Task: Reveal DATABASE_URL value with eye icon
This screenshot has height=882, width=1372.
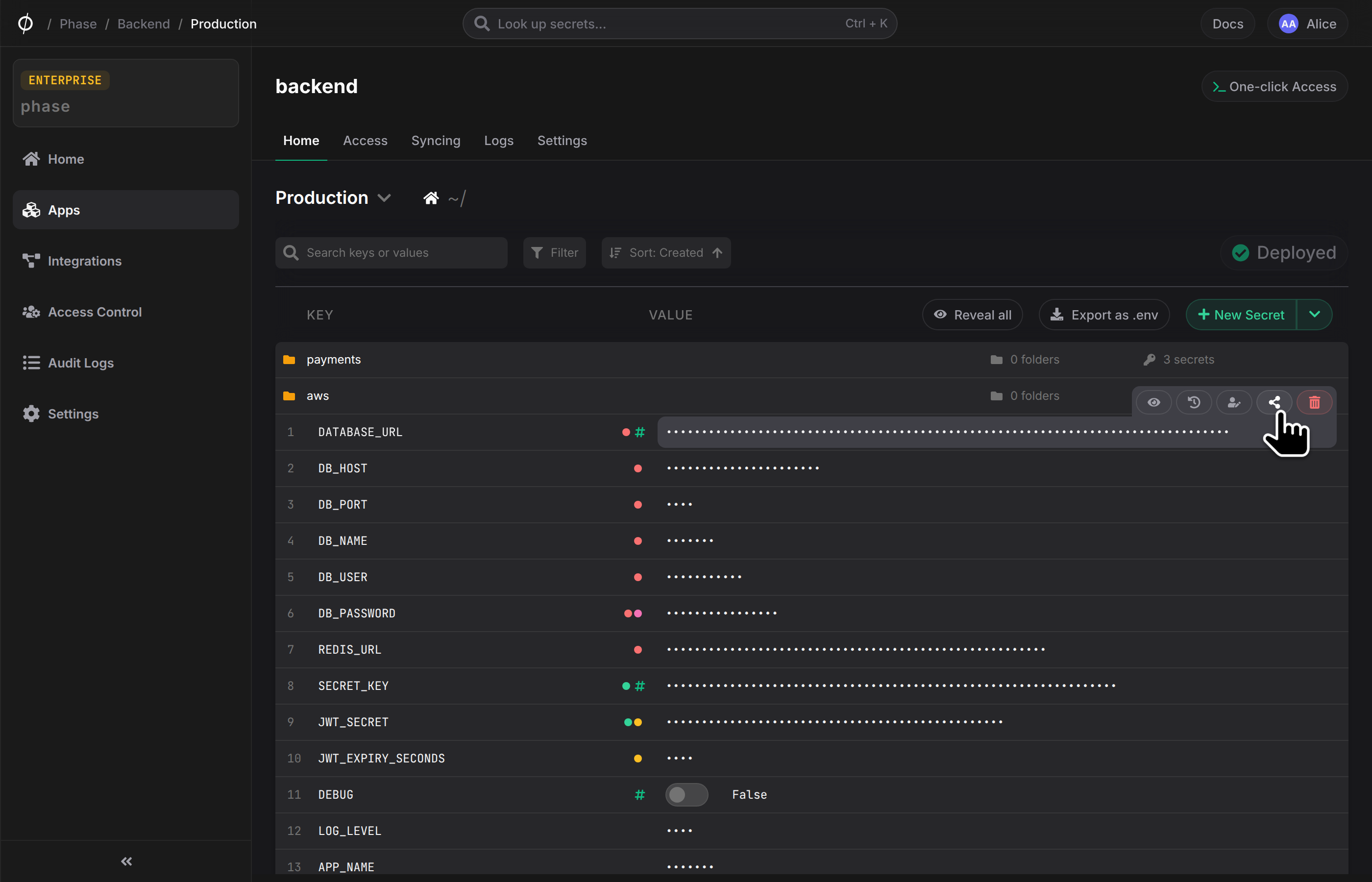Action: click(x=1154, y=402)
